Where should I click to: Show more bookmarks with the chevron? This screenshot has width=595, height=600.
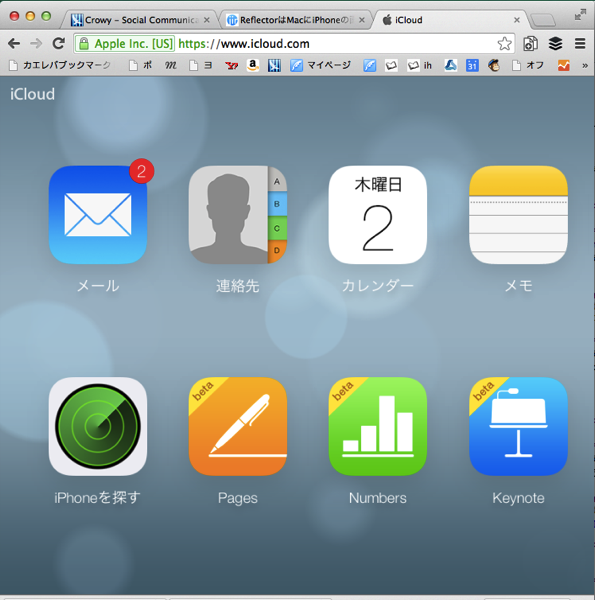tap(585, 66)
